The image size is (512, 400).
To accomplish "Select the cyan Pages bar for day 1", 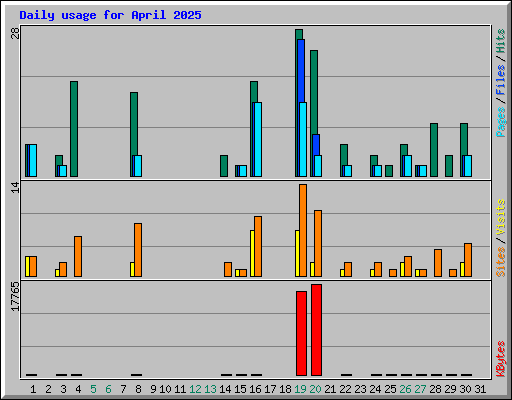I will pyautogui.click(x=33, y=160).
